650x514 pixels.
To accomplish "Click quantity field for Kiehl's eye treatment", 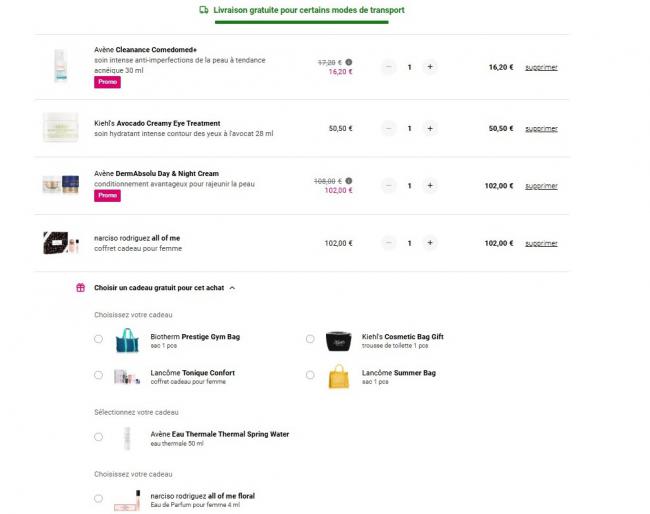I will click(x=409, y=128).
